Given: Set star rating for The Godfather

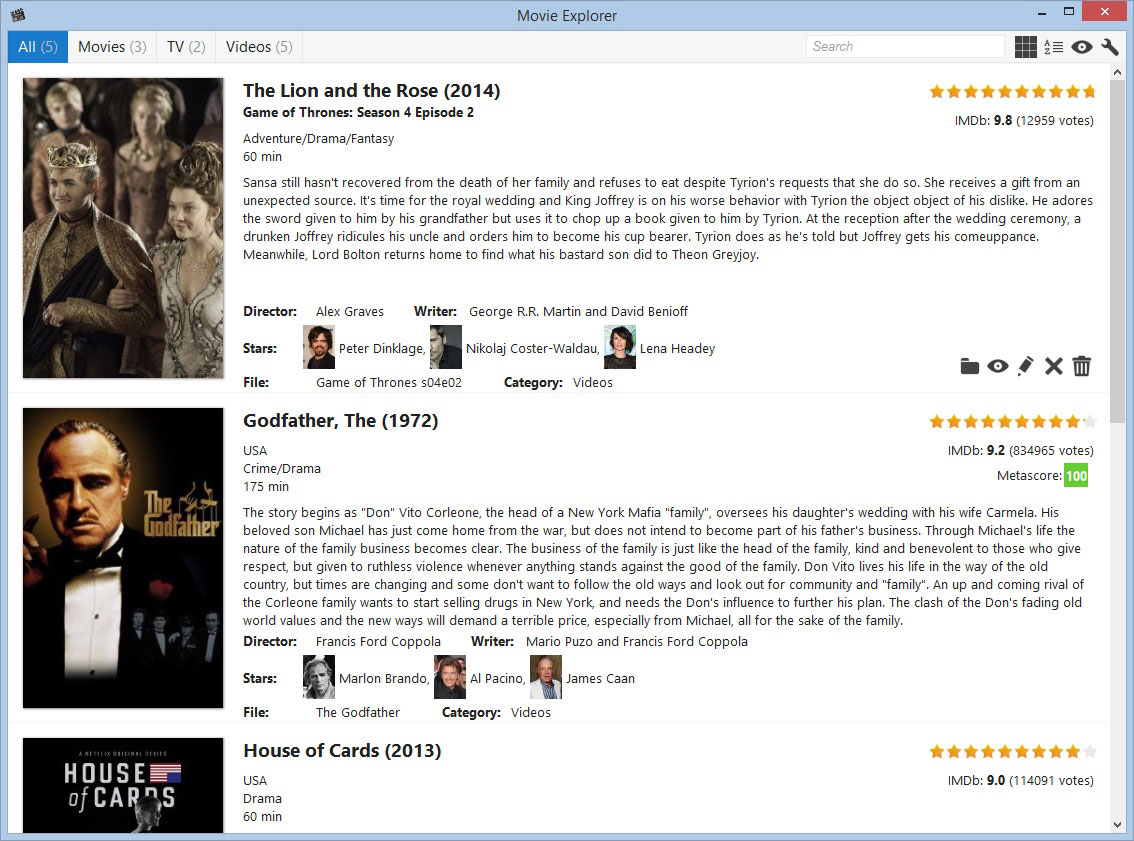Looking at the screenshot, I should pyautogui.click(x=1012, y=421).
